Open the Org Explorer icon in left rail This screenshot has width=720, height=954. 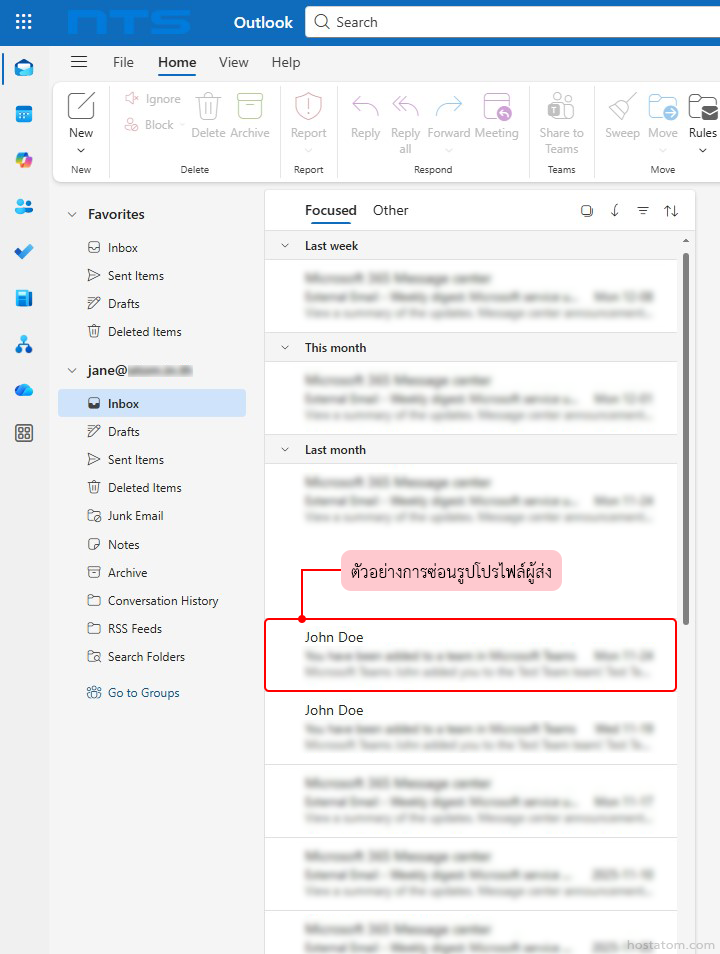(24, 344)
